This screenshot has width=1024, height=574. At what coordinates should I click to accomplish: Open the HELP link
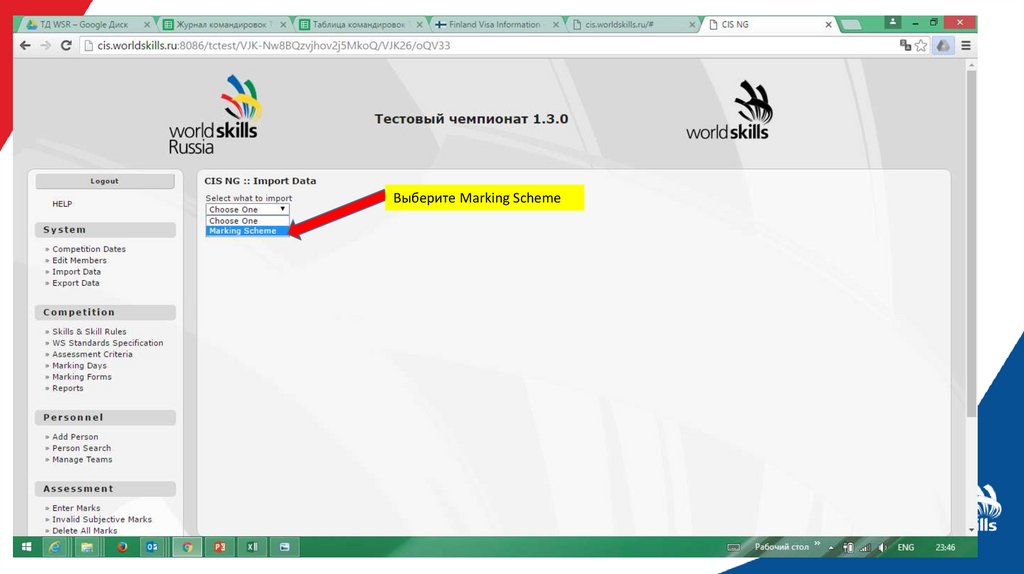pyautogui.click(x=62, y=204)
